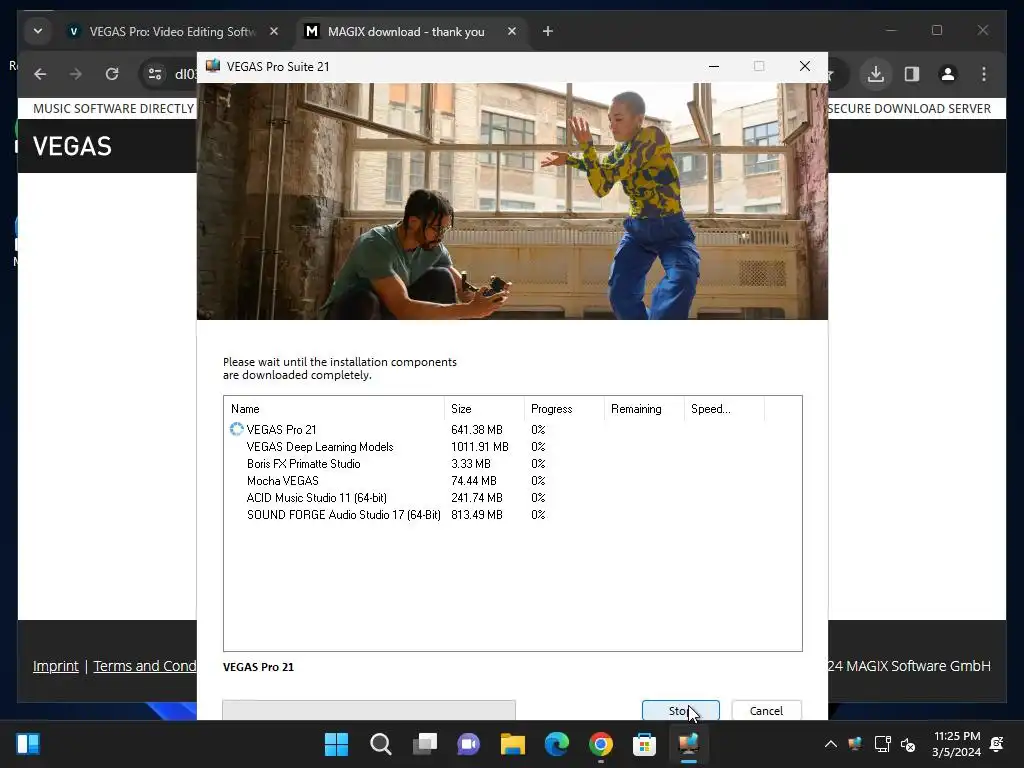Open the Chat app in the taskbar
This screenshot has height=768, width=1024.
coord(468,744)
